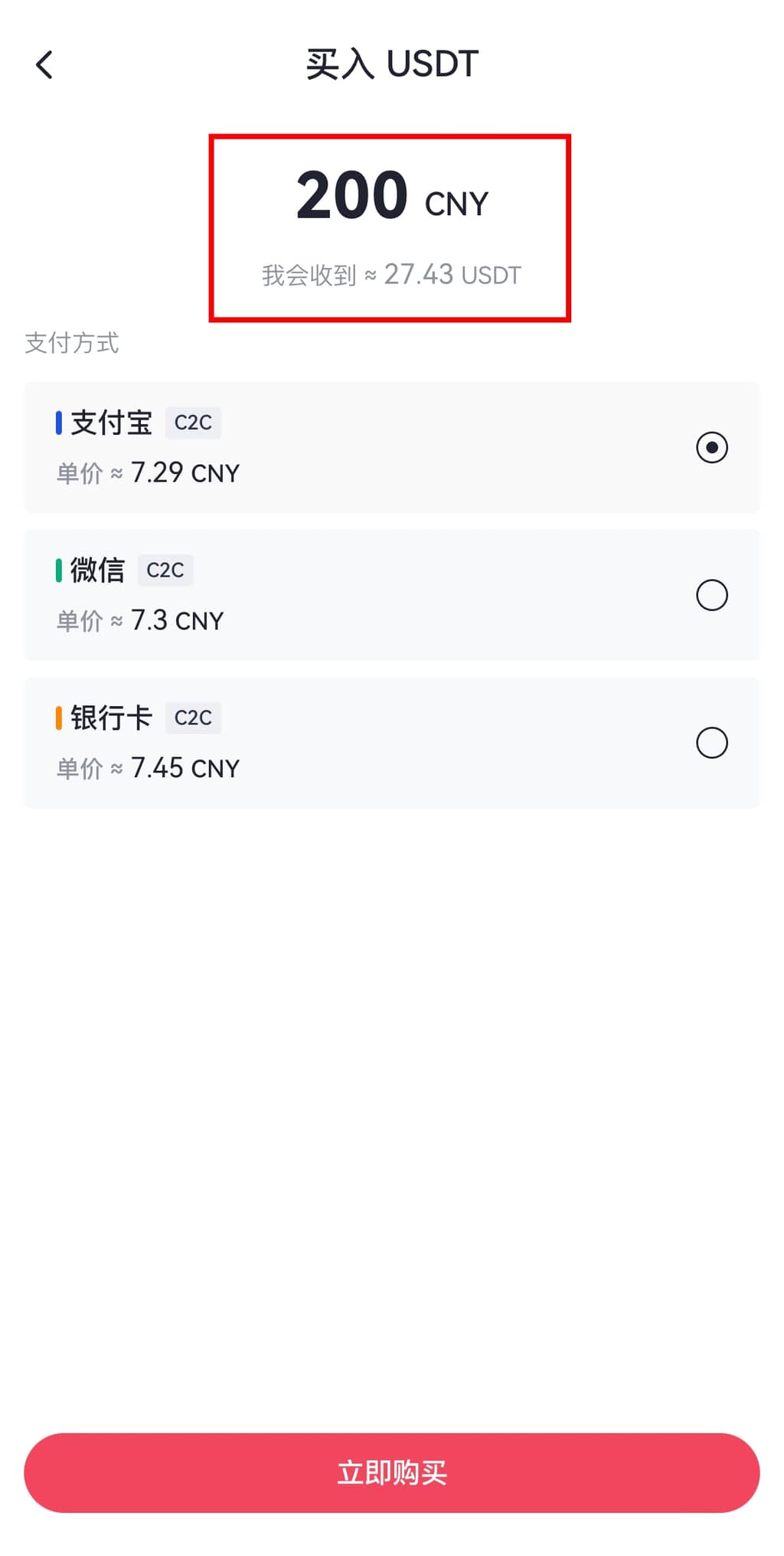Image resolution: width=784 pixels, height=1556 pixels.
Task: Click the C2C tag next to 银行卡
Action: coord(193,718)
